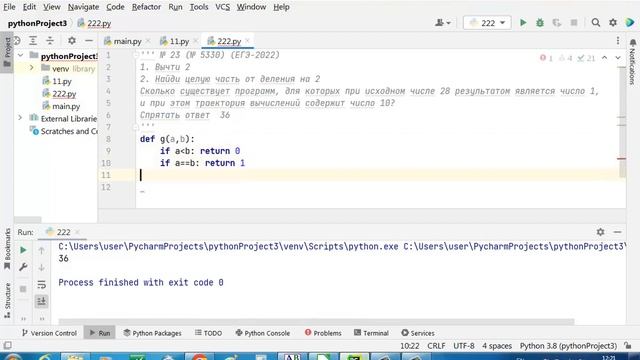Open the File menu

9,7
